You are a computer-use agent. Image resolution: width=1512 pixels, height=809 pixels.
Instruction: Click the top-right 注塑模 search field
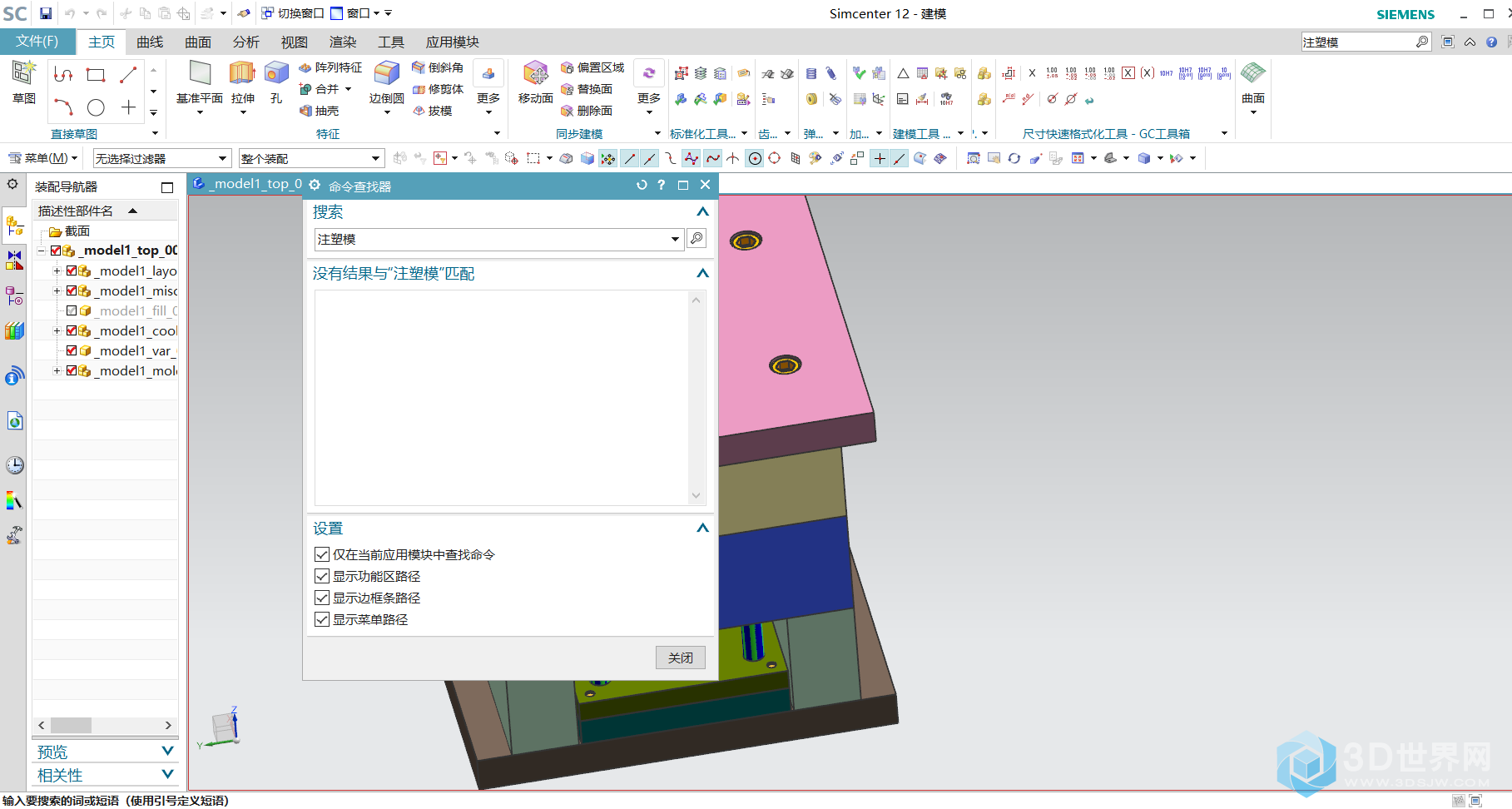click(x=1357, y=42)
